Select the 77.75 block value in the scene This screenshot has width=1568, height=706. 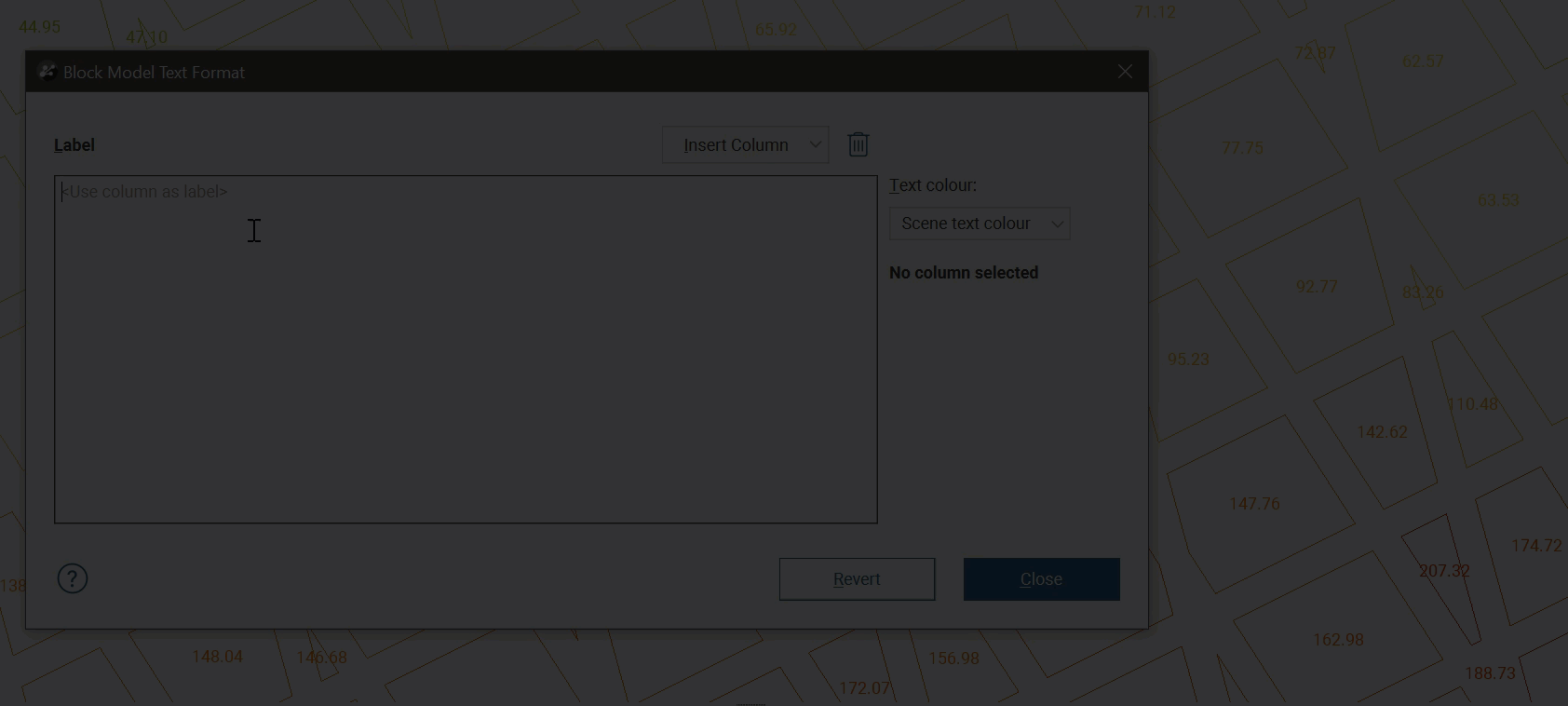[x=1242, y=148]
